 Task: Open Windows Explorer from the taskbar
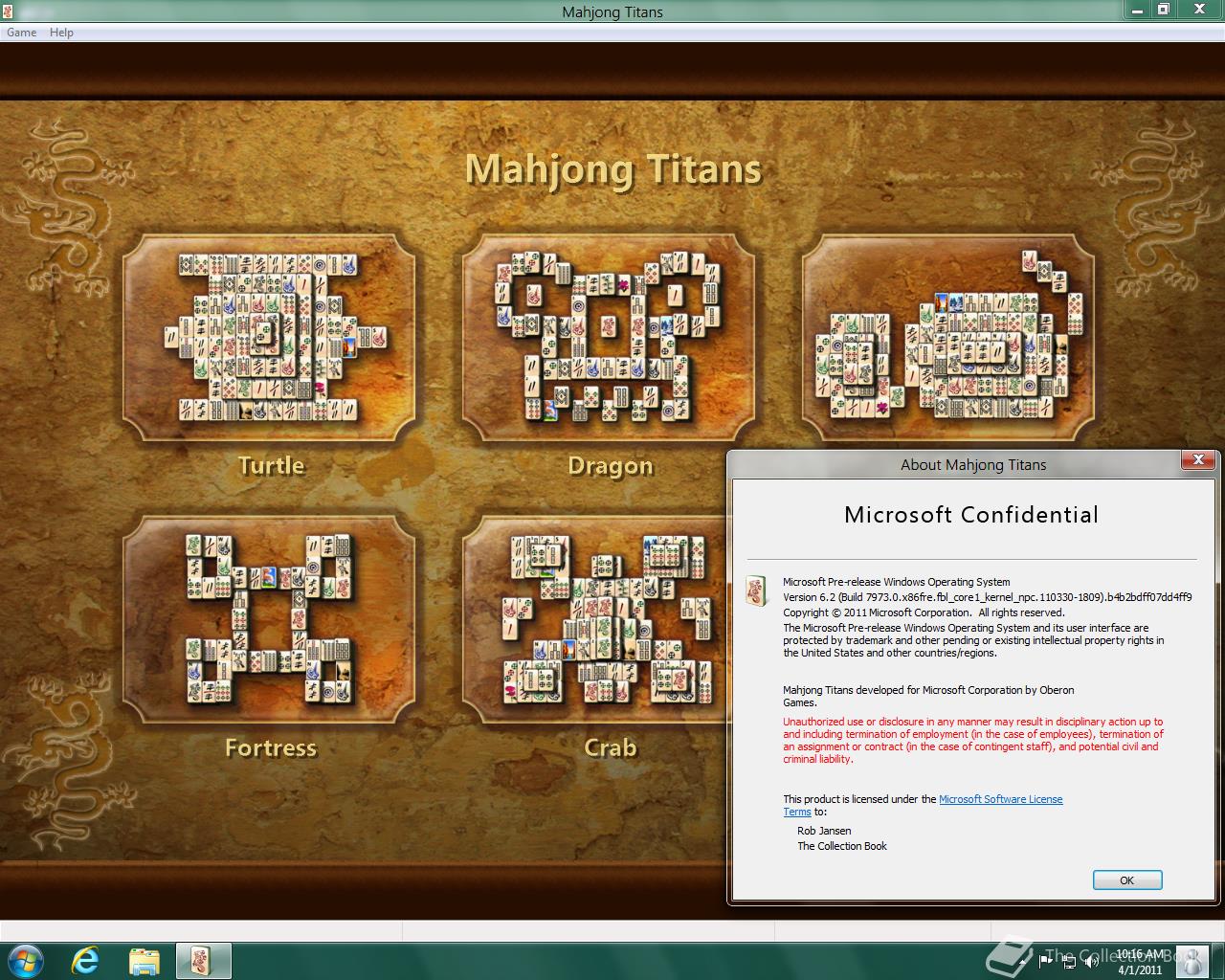coord(145,961)
